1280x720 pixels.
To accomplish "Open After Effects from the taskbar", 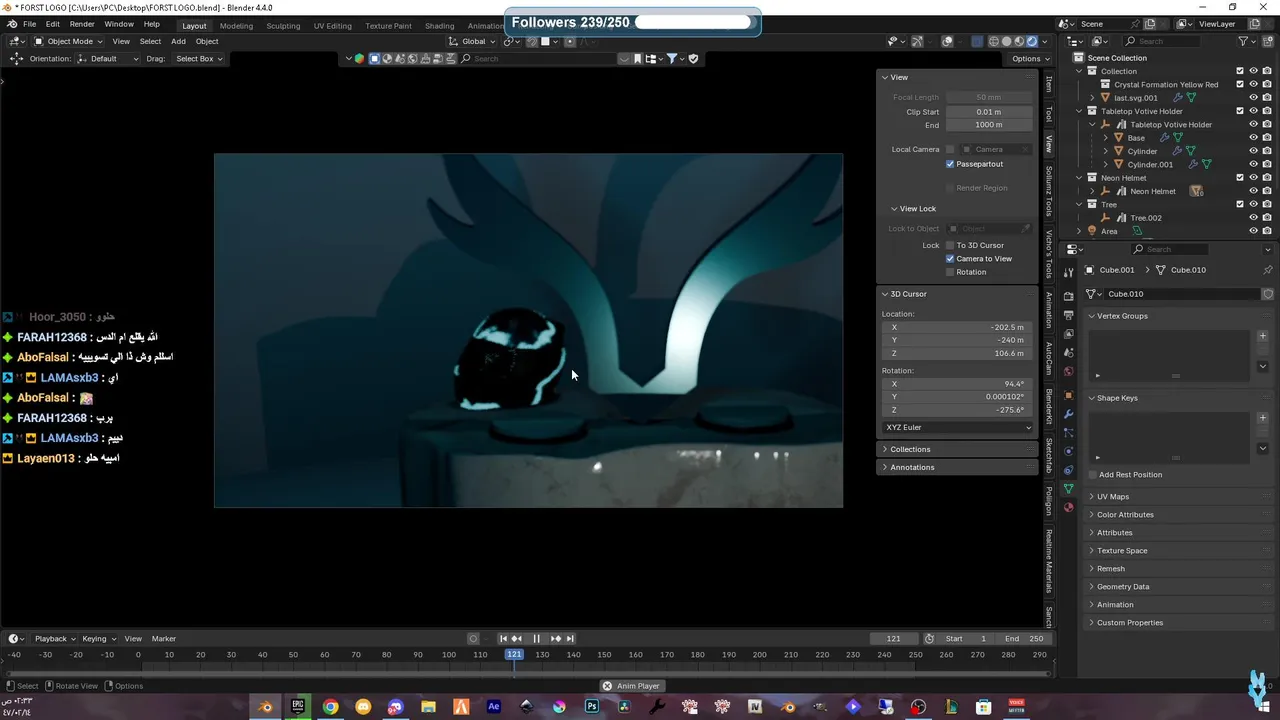I will point(494,707).
